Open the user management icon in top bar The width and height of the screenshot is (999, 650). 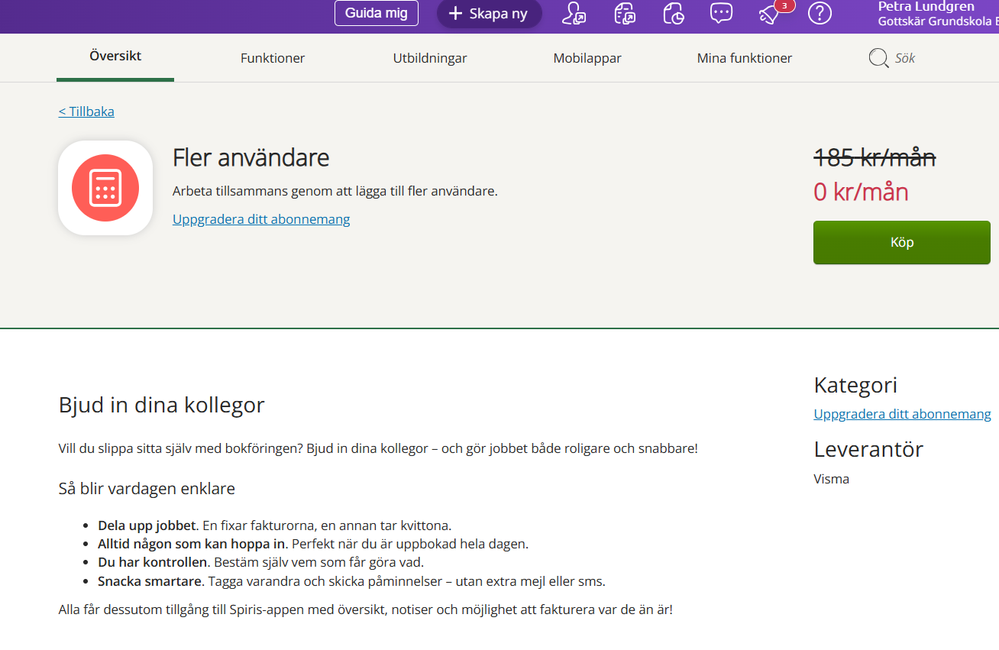coord(573,13)
